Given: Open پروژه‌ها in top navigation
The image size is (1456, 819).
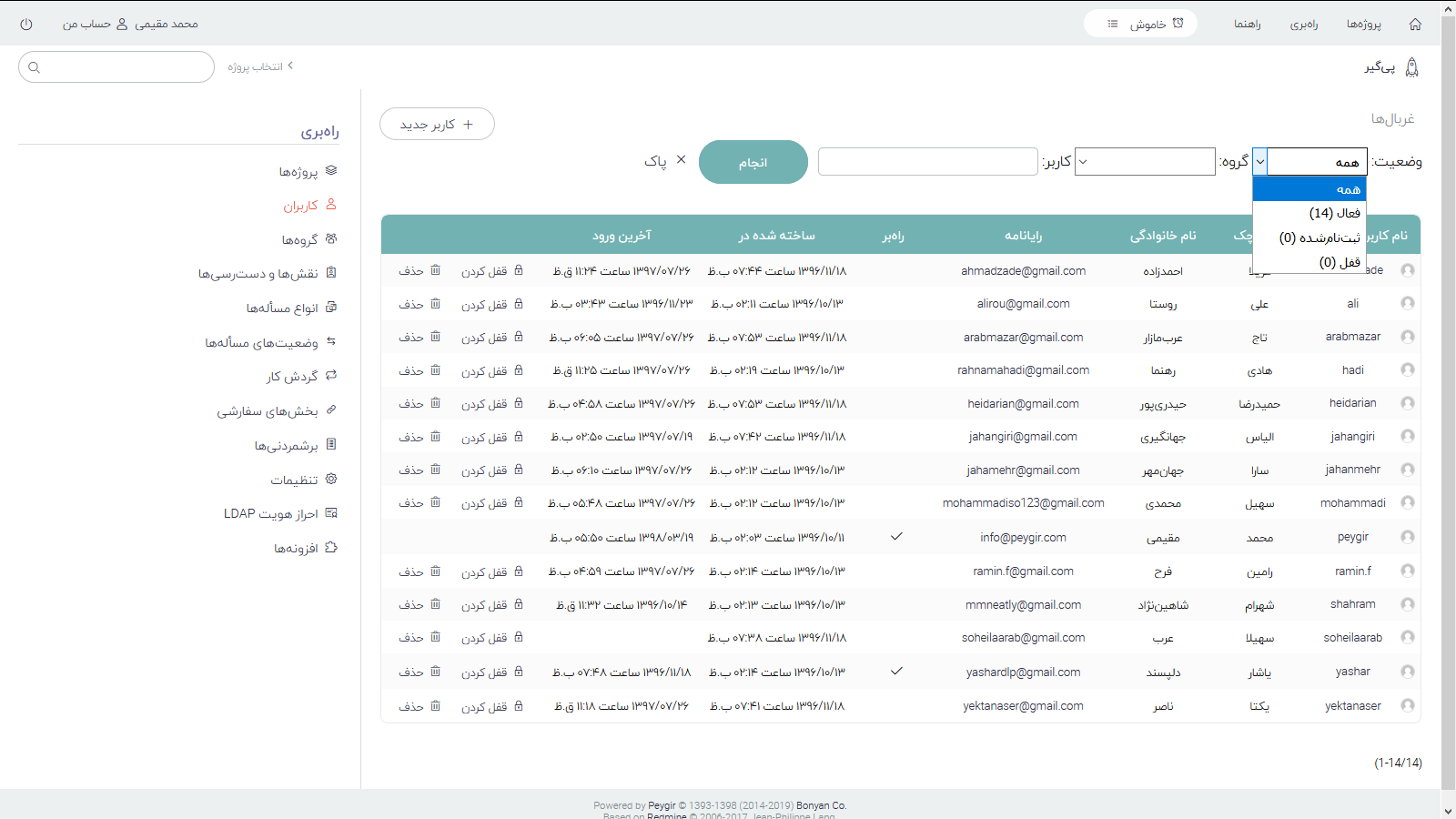Looking at the screenshot, I should pyautogui.click(x=1363, y=25).
